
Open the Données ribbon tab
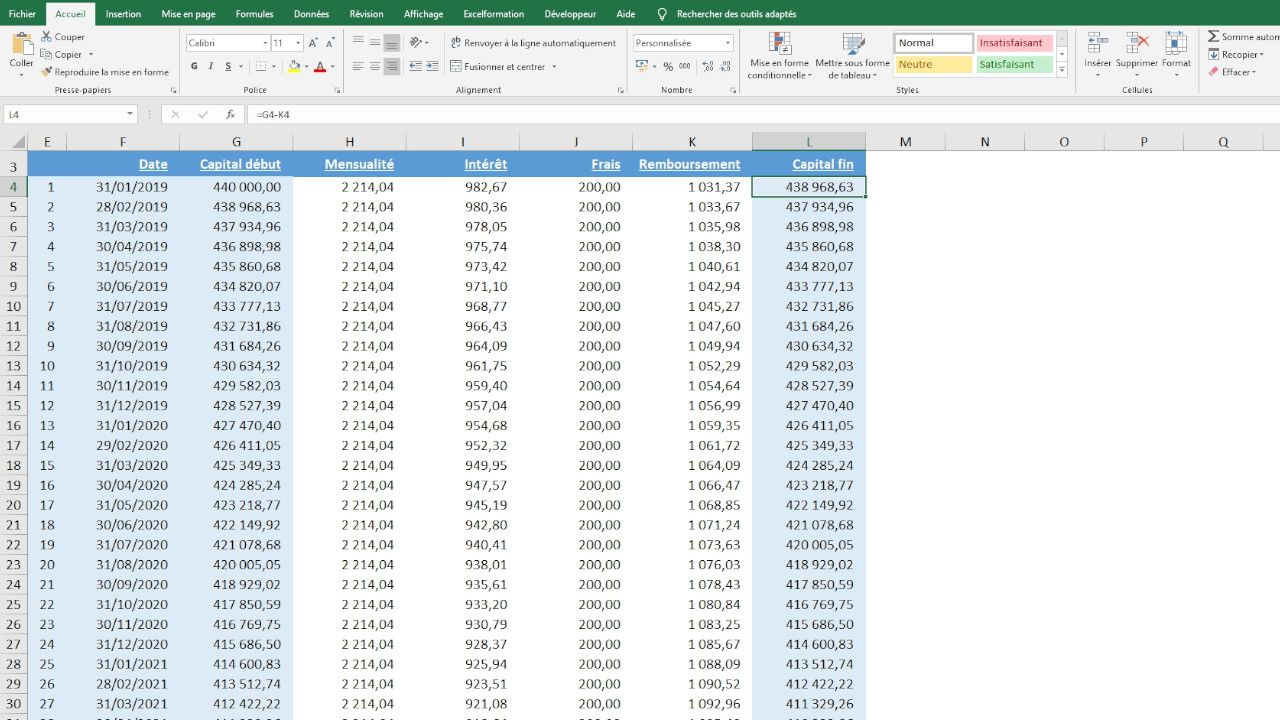(311, 14)
